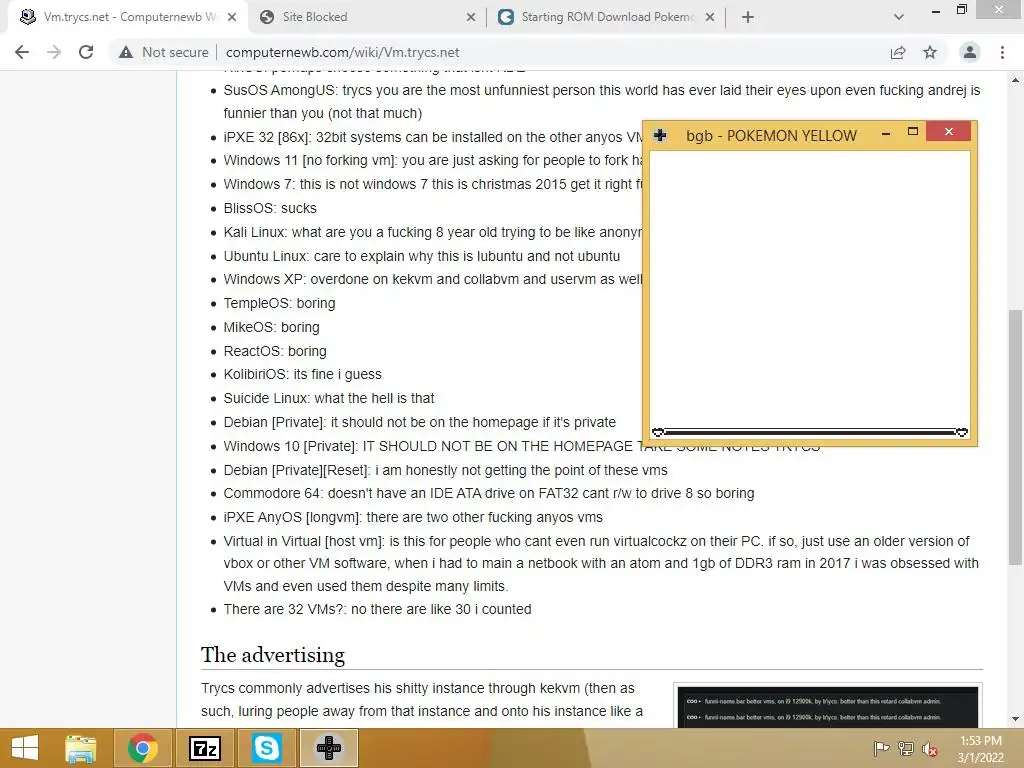Click 'KolibiriOS: its fine i guess'

[x=302, y=374]
